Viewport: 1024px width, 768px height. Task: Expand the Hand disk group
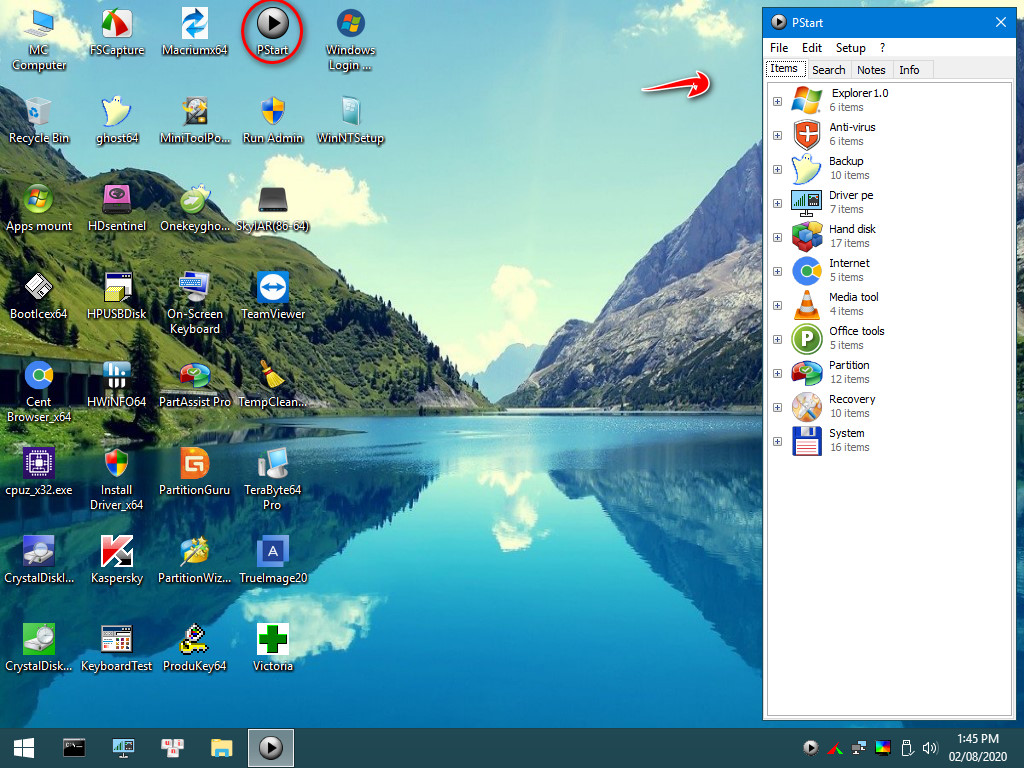pyautogui.click(x=777, y=237)
